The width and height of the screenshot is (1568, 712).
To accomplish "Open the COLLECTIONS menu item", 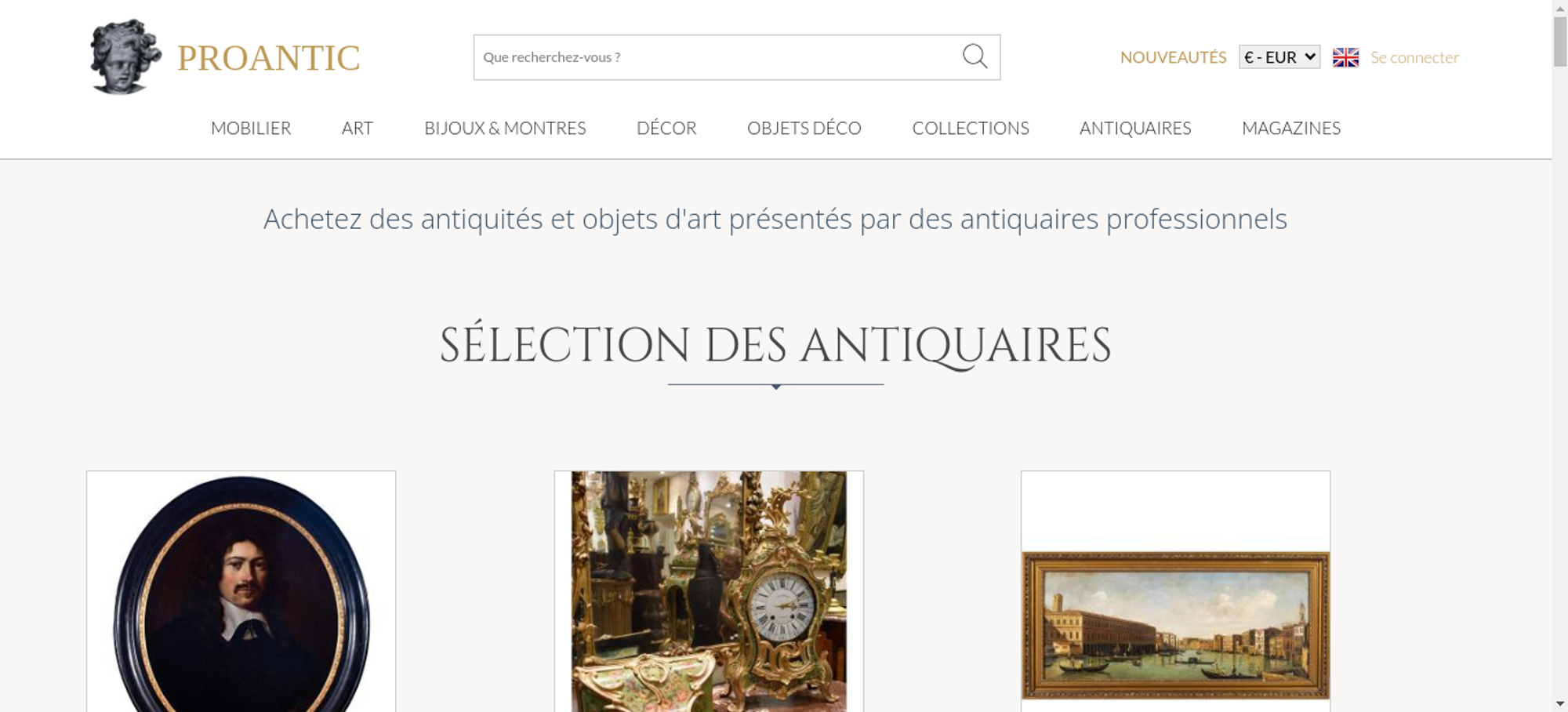I will click(971, 128).
